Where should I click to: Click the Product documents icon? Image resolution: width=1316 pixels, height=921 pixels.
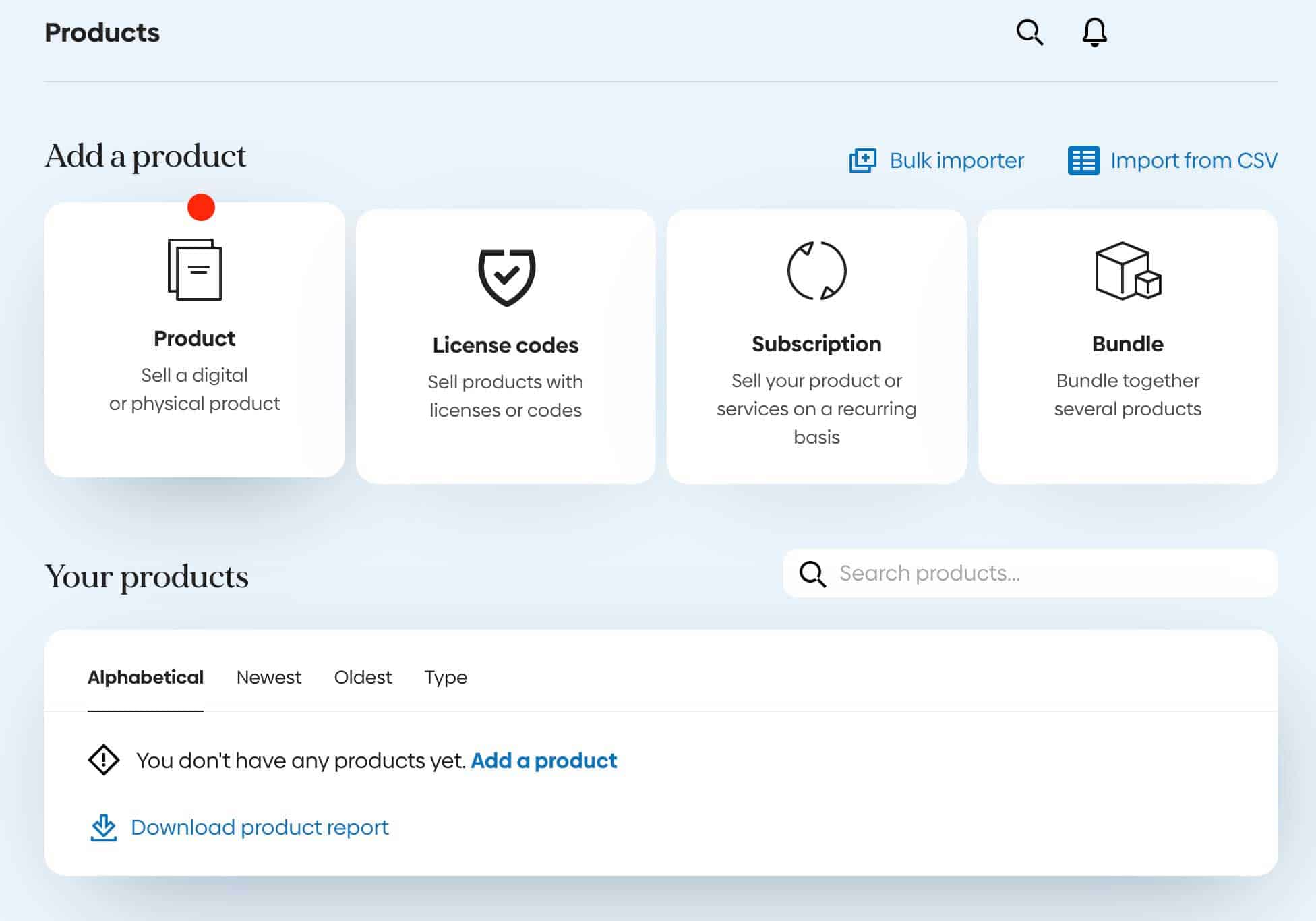[195, 270]
